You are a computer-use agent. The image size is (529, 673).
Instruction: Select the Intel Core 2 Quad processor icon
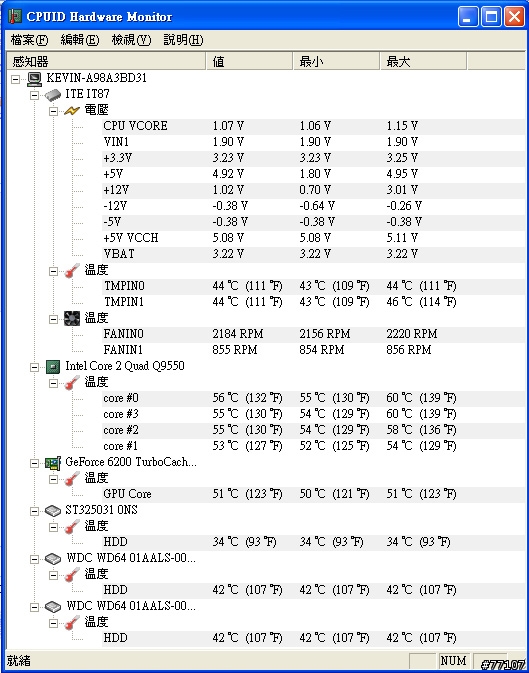[53, 366]
